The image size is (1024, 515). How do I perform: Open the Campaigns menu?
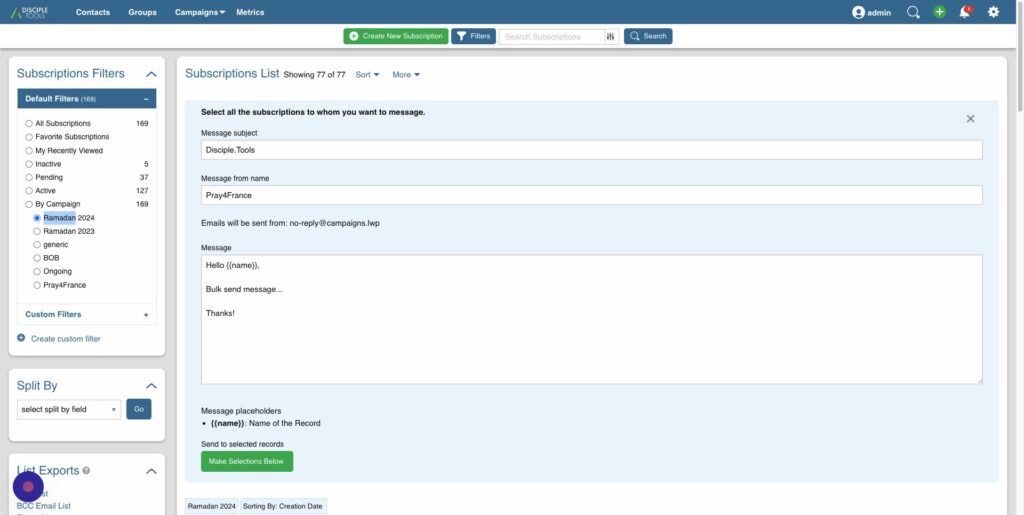pyautogui.click(x=202, y=12)
